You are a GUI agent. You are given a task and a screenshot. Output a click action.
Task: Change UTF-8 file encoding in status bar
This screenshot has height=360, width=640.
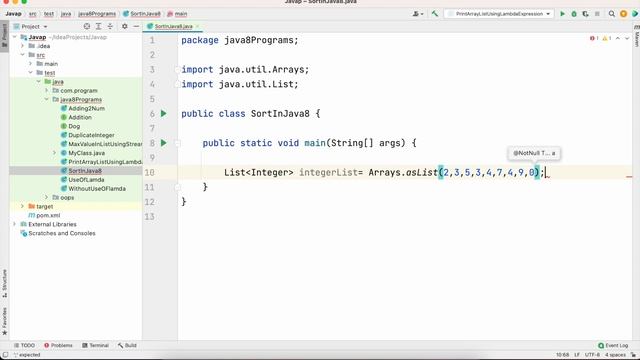click(592, 355)
